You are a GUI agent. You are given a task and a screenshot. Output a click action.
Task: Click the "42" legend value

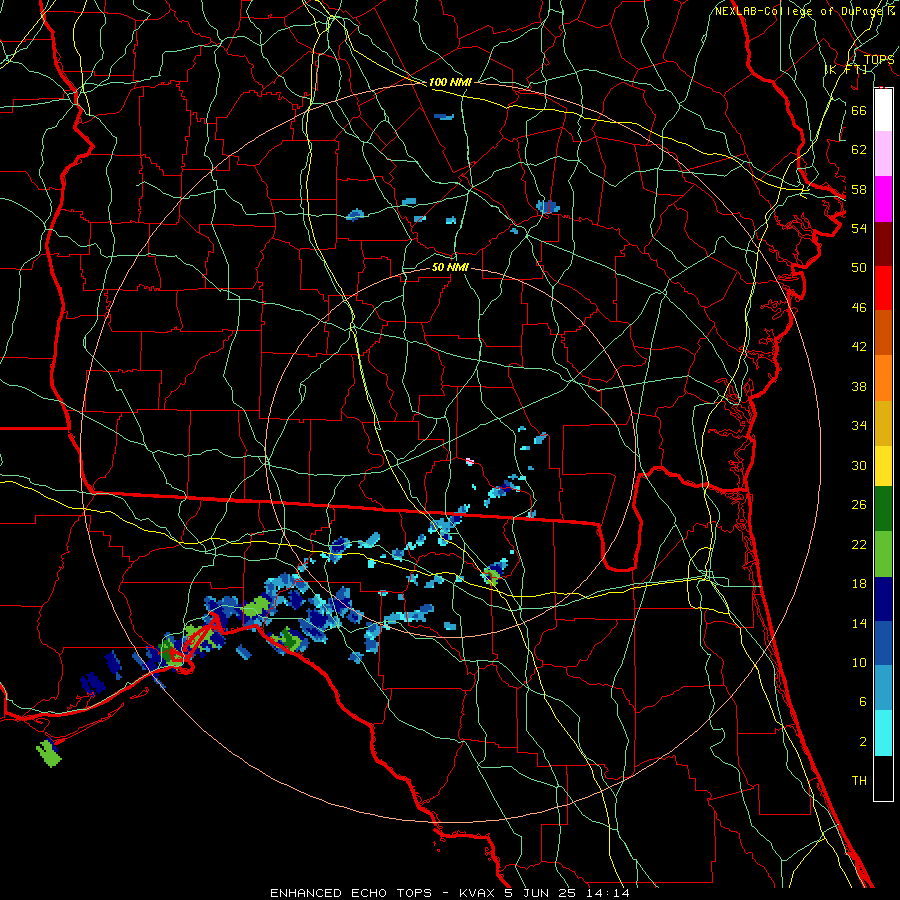point(859,347)
